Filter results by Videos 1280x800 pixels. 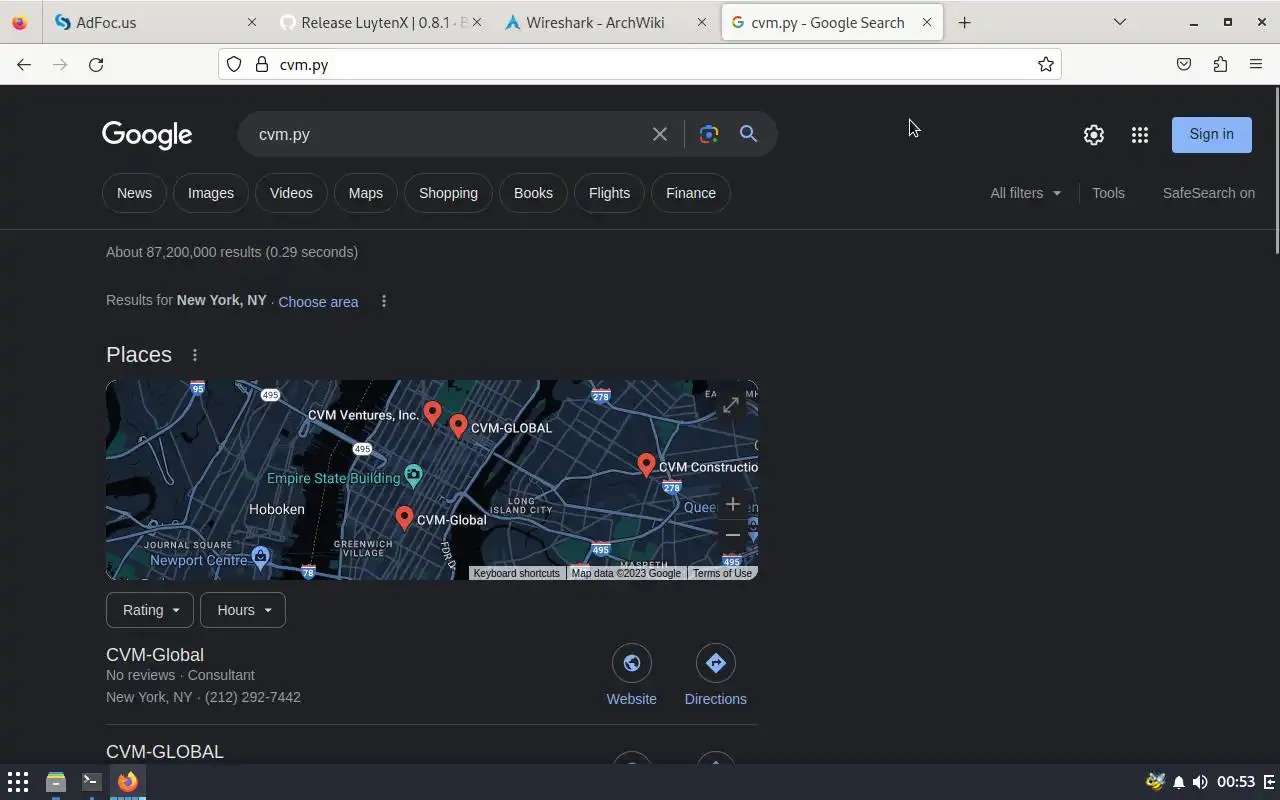tap(291, 193)
